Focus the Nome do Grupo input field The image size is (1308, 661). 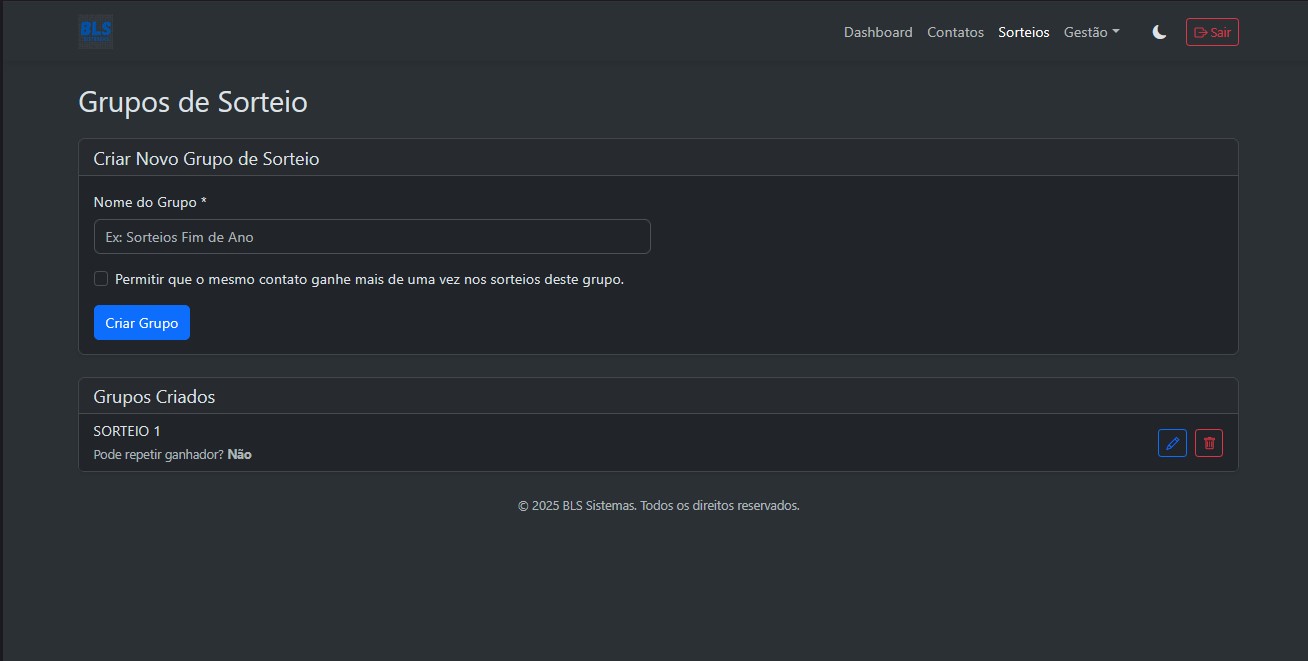[x=372, y=237]
